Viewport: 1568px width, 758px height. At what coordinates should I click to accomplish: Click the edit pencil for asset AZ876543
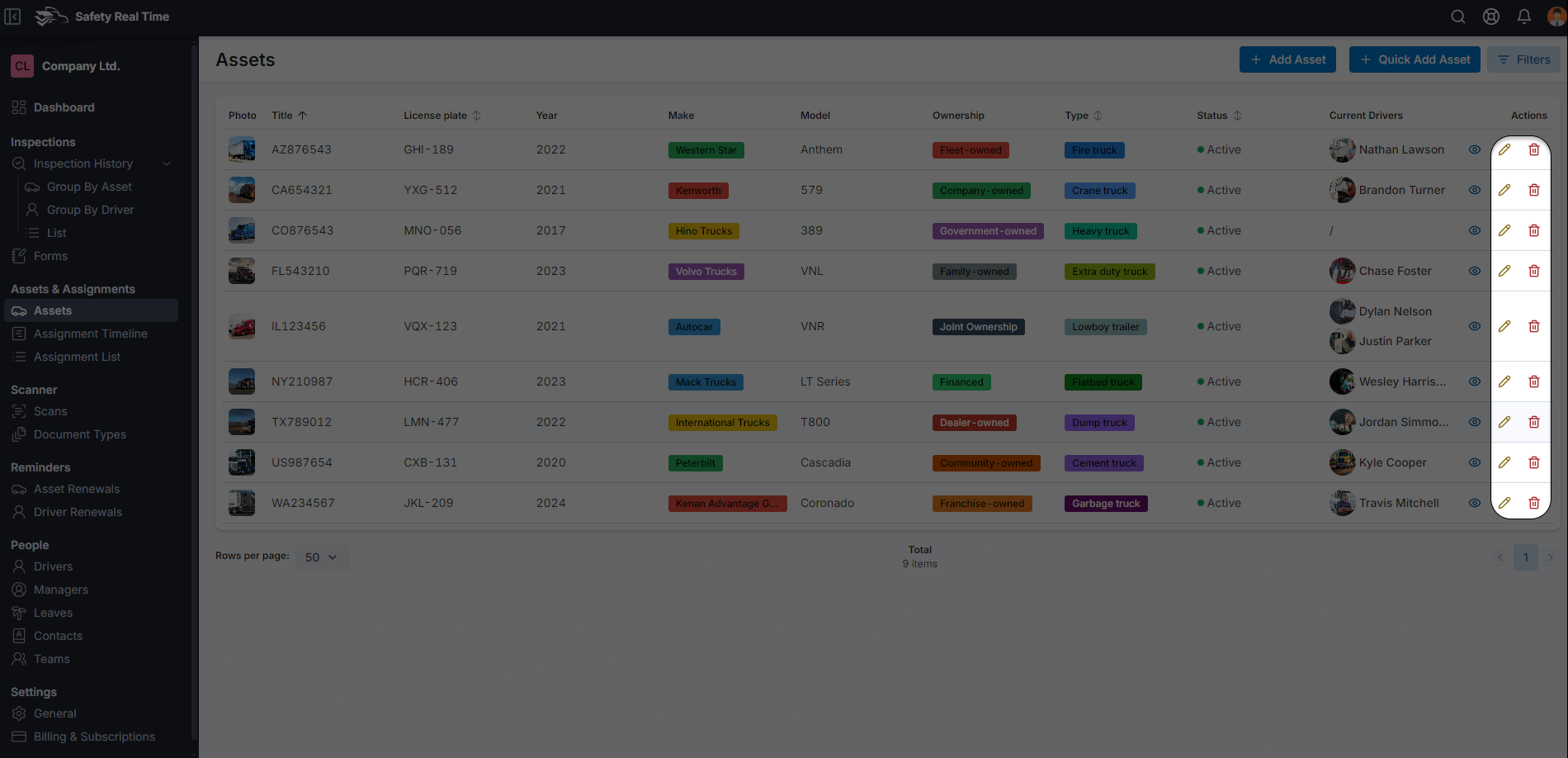(1504, 149)
